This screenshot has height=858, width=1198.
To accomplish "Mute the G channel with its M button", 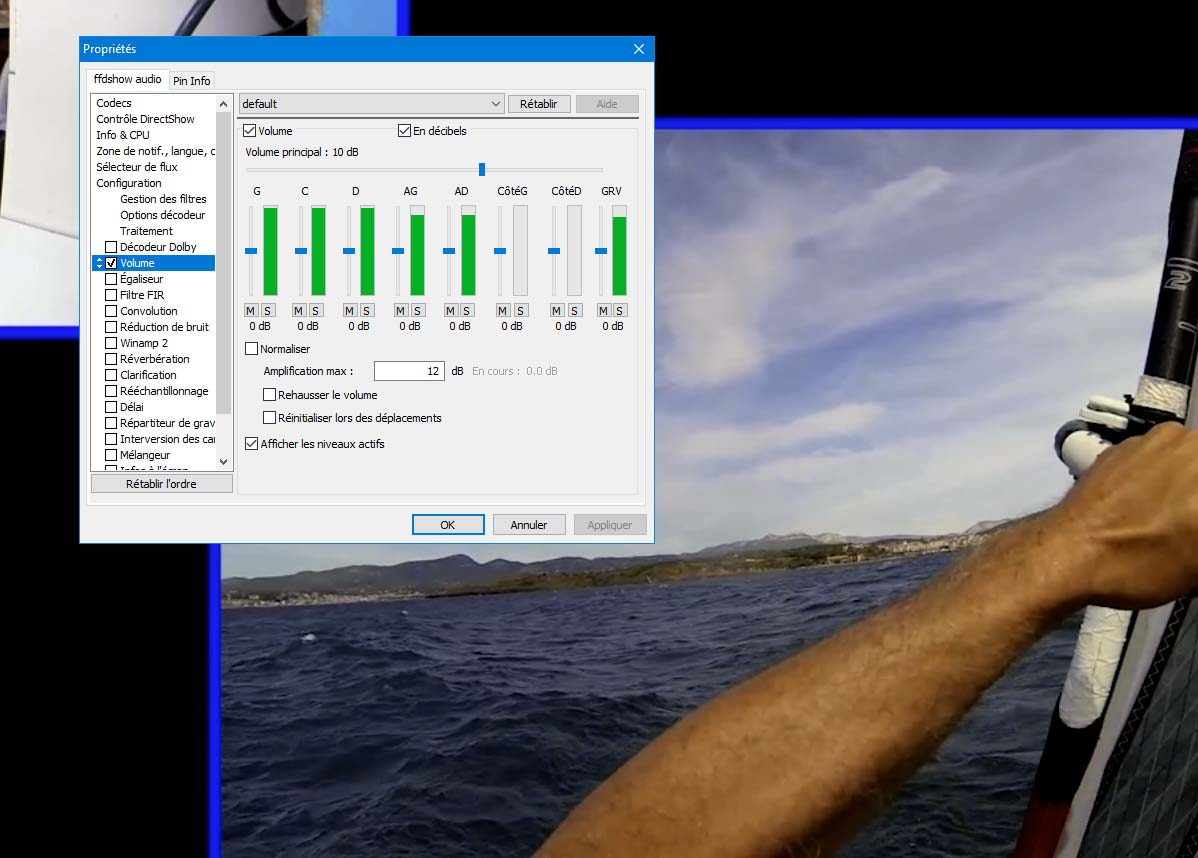I will point(251,310).
